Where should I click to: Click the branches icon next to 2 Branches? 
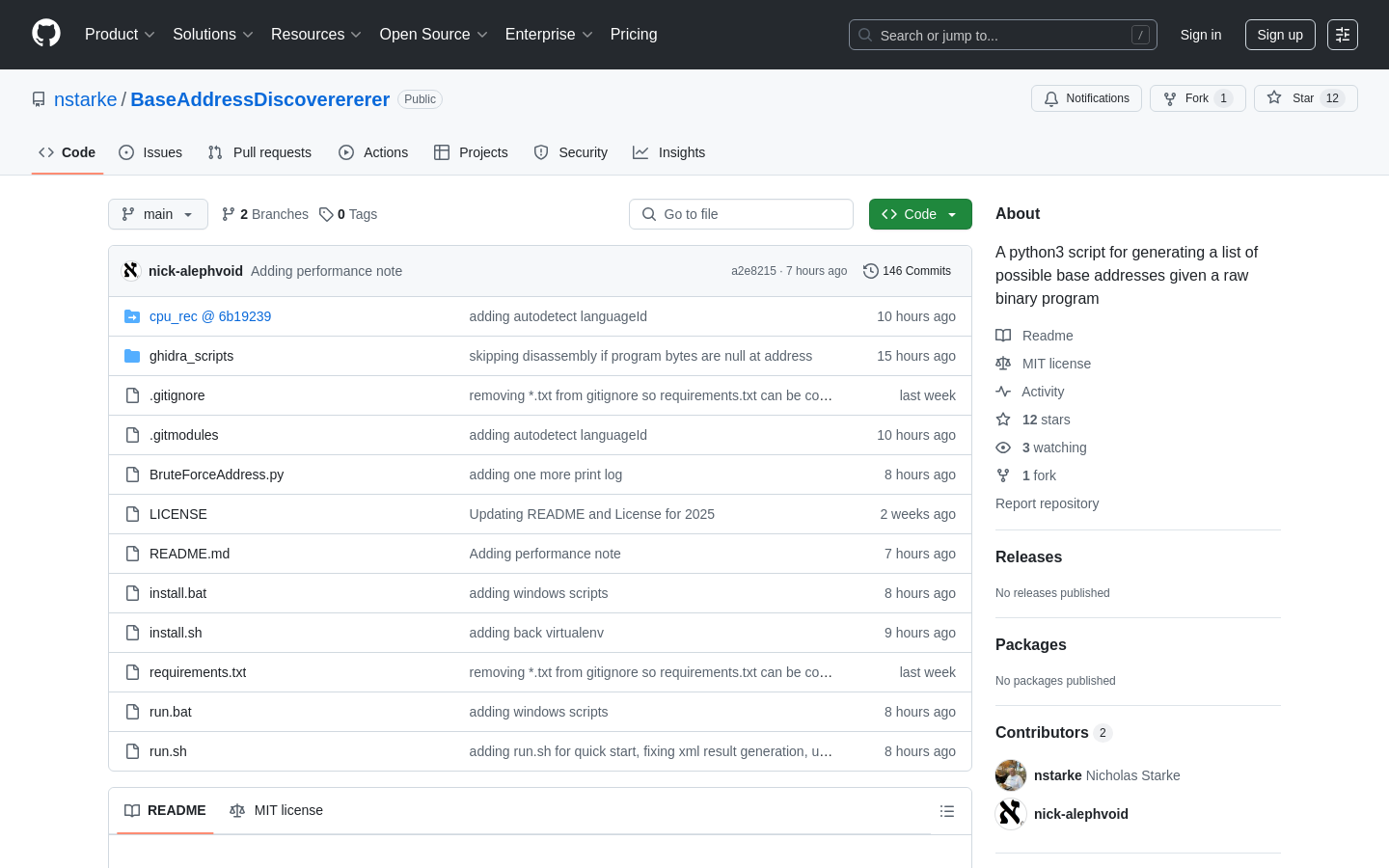pos(229,214)
